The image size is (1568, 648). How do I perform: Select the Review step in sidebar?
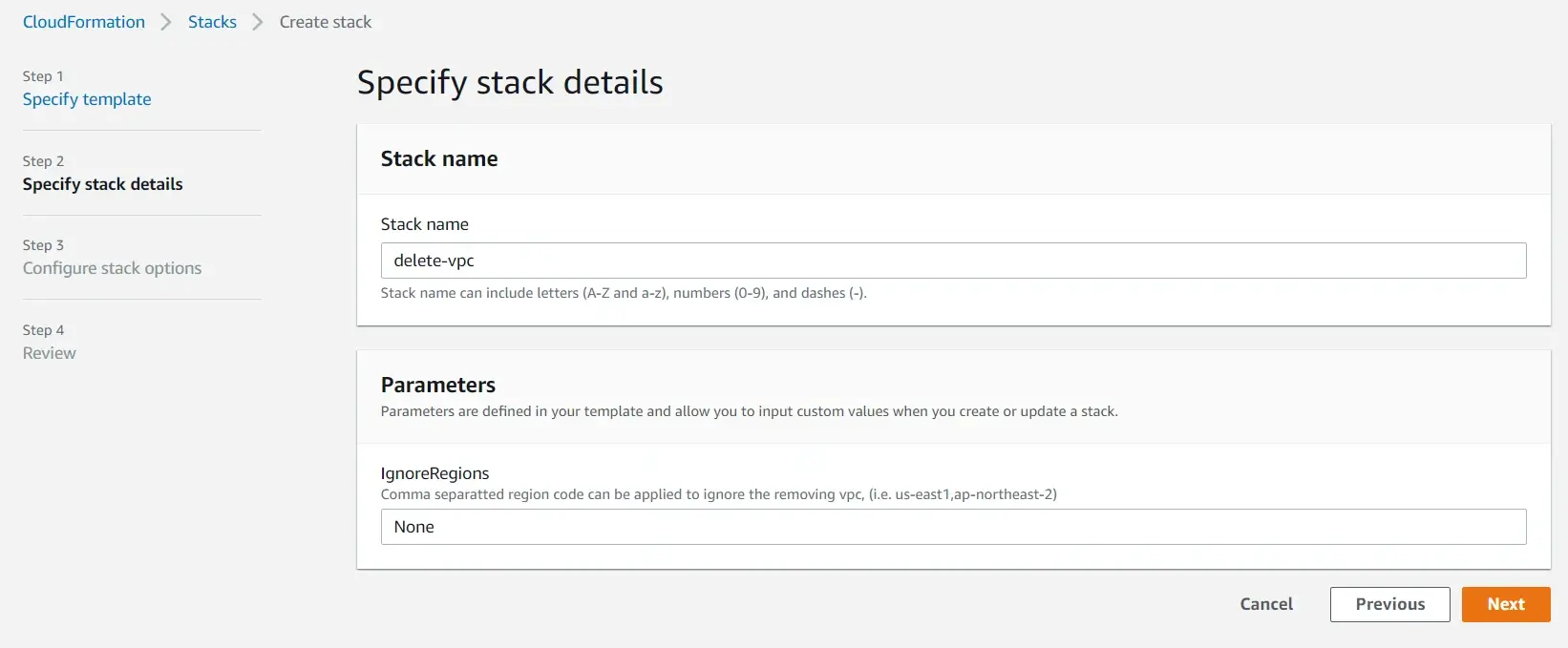coord(50,353)
